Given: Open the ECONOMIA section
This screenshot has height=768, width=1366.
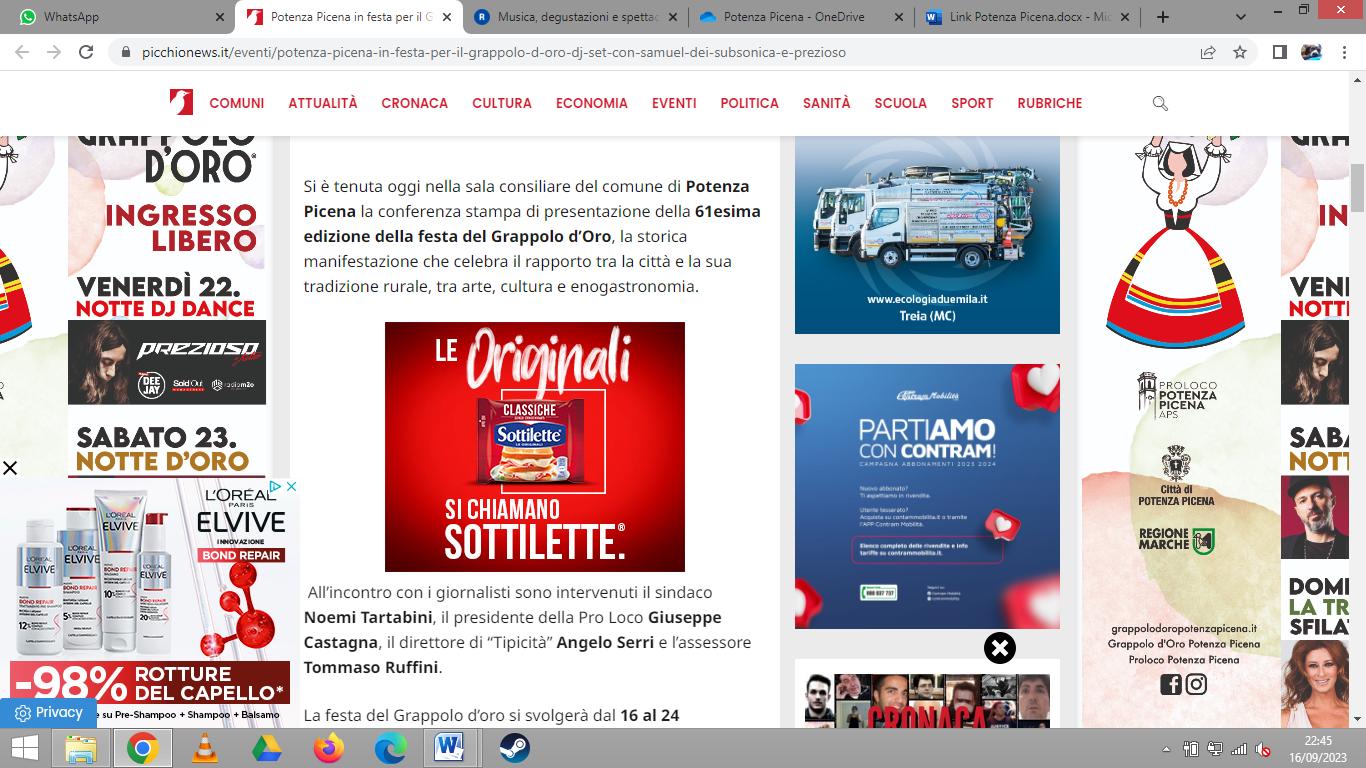Looking at the screenshot, I should (592, 103).
